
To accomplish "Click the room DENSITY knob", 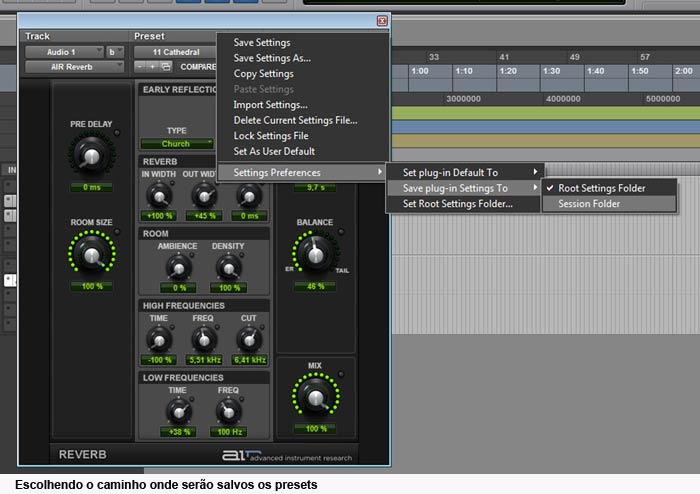I will (229, 268).
